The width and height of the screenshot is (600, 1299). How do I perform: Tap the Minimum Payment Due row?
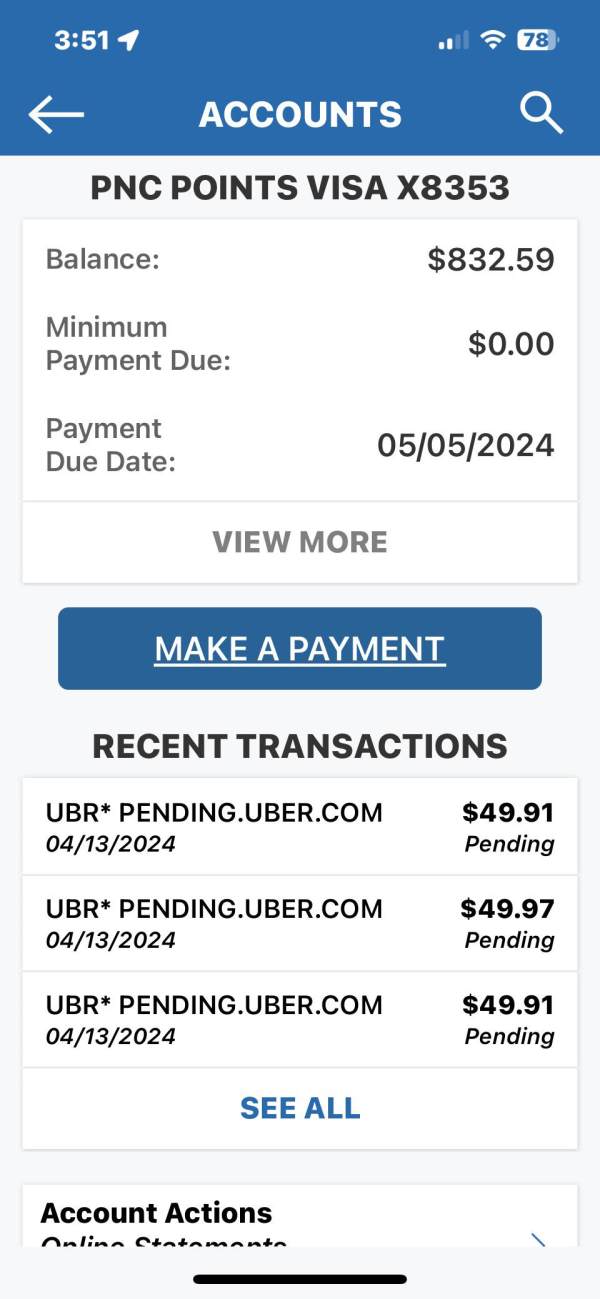300,344
